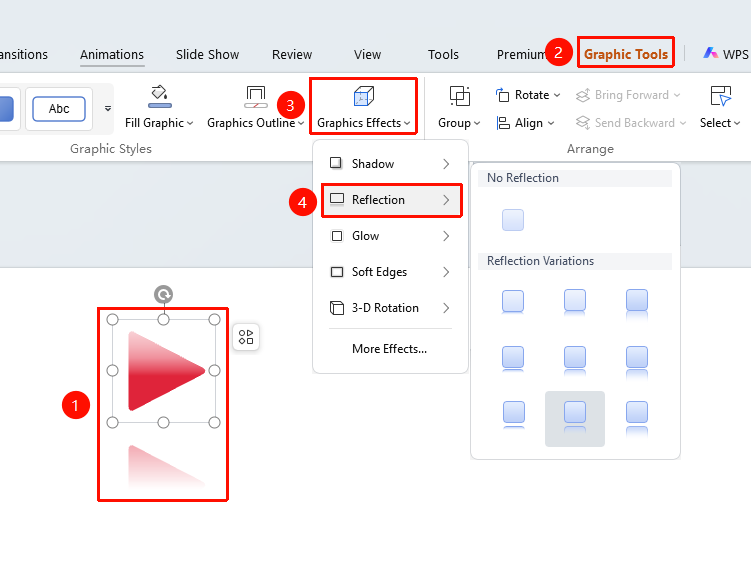Click the Graphics Effects cube icon
This screenshot has width=751, height=570.
point(364,96)
